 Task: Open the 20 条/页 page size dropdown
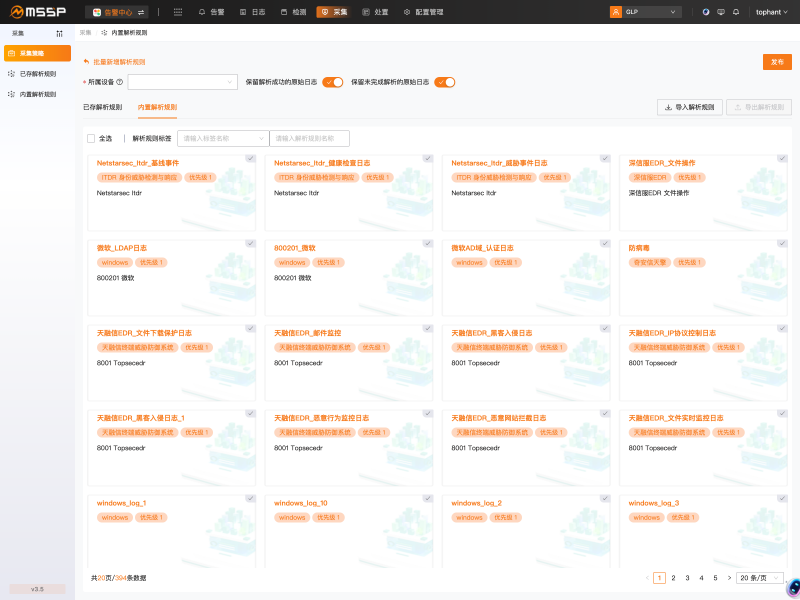point(760,578)
